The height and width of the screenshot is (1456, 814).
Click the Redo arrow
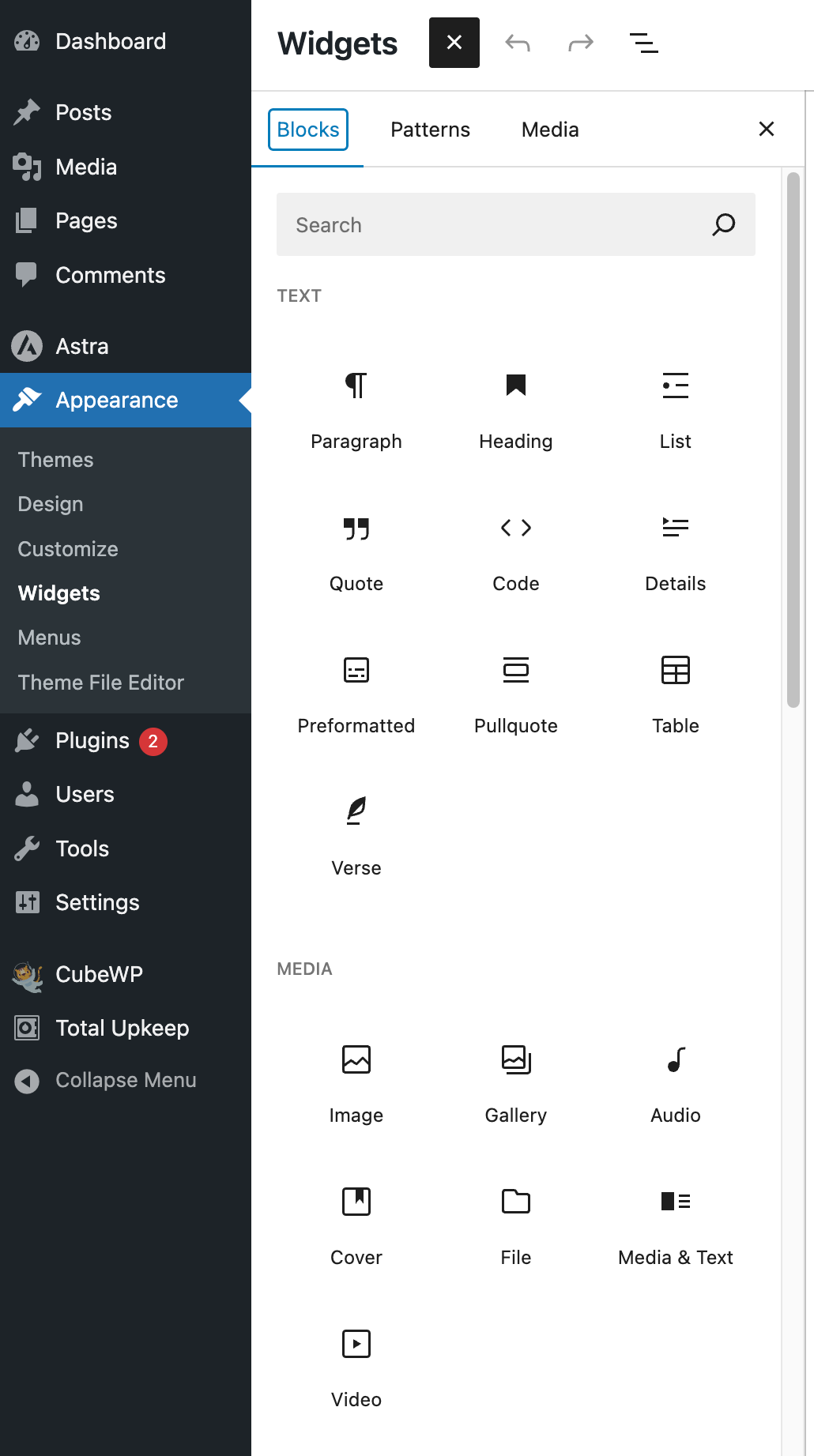[x=580, y=43]
